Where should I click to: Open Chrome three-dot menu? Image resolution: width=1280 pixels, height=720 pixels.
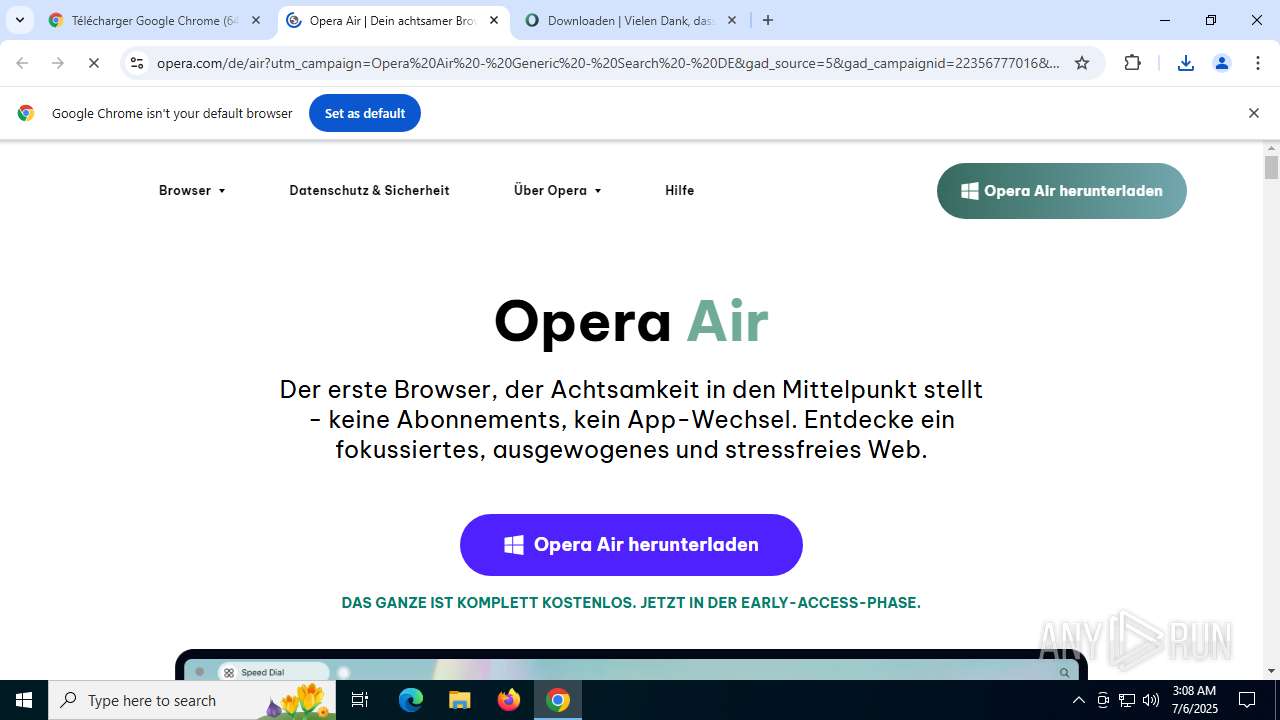1258,63
